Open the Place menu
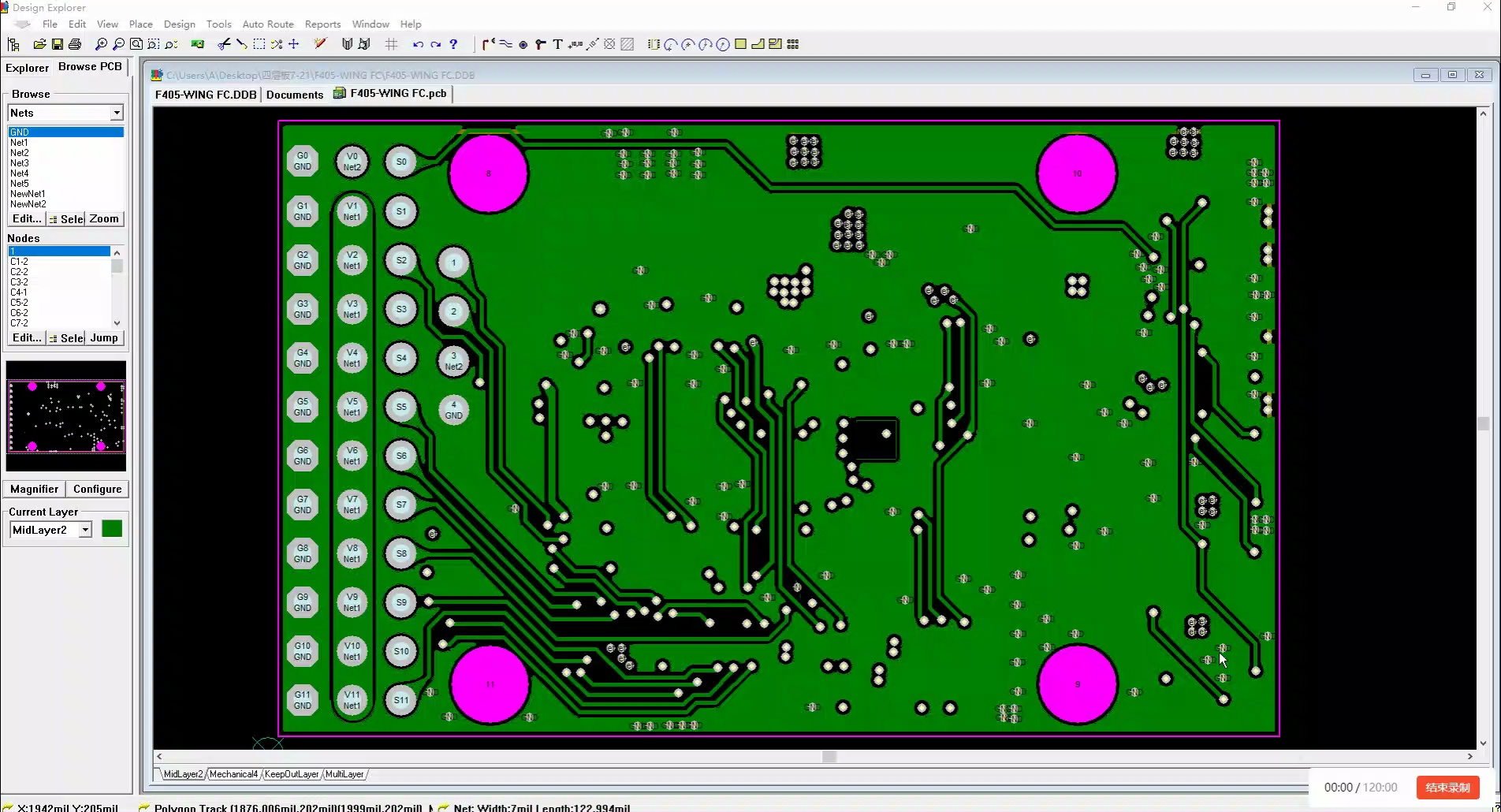Screen dimensions: 1501x812 pyautogui.click(x=140, y=24)
